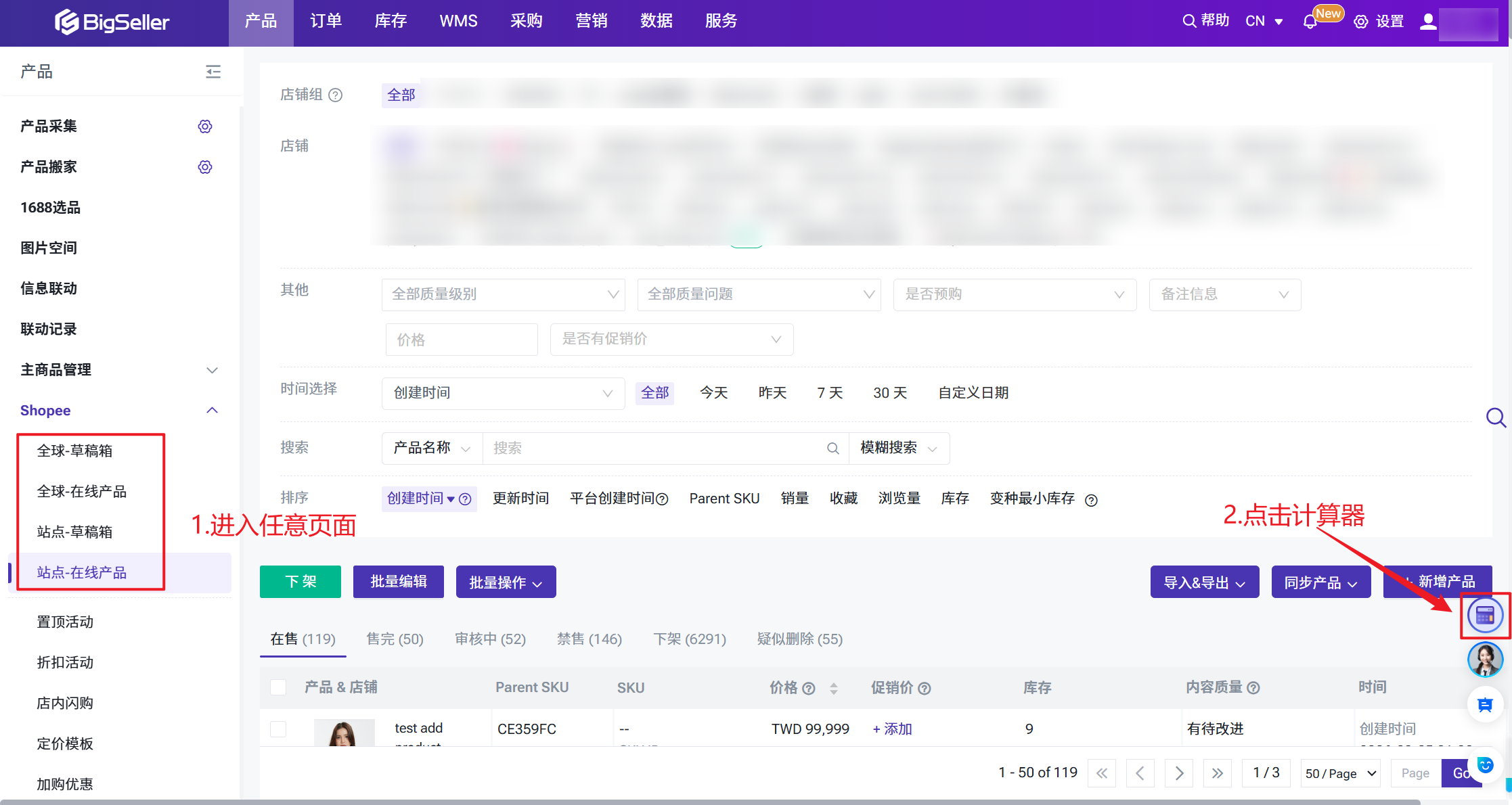1512x805 pixels.
Task: Select the 今天 time filter
Action: point(713,393)
